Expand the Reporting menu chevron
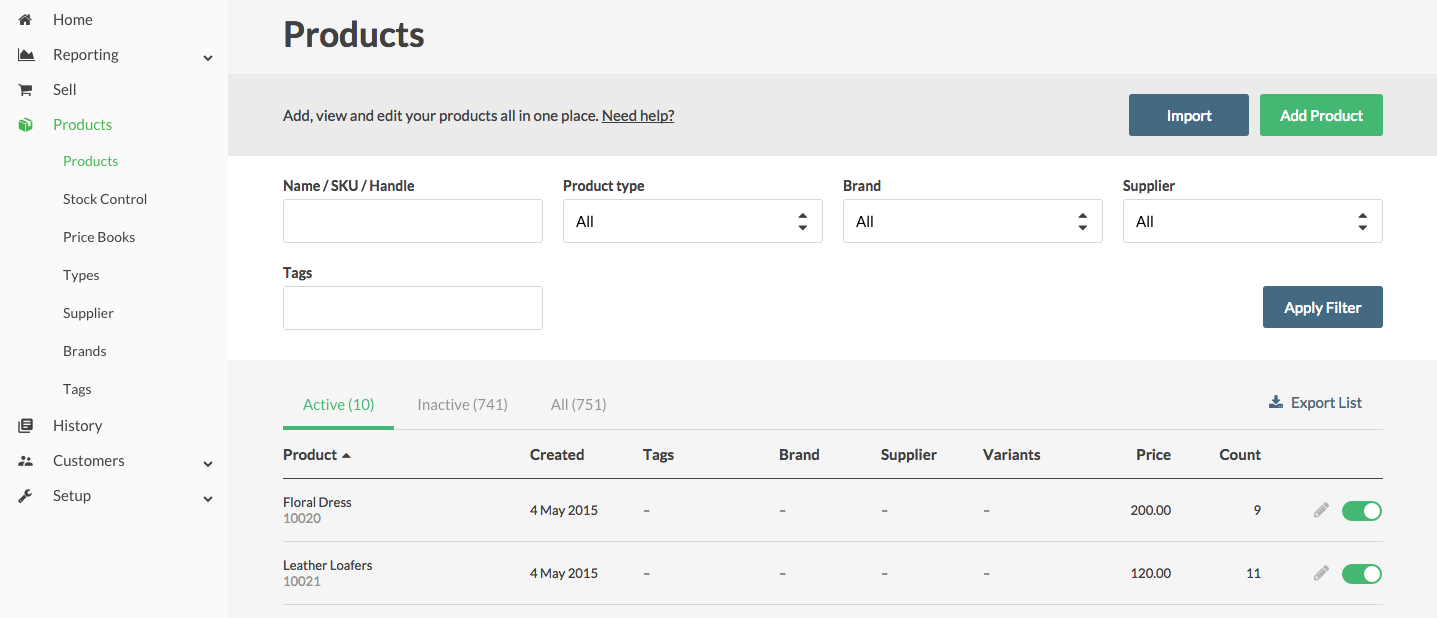This screenshot has width=1437, height=618. pyautogui.click(x=208, y=58)
